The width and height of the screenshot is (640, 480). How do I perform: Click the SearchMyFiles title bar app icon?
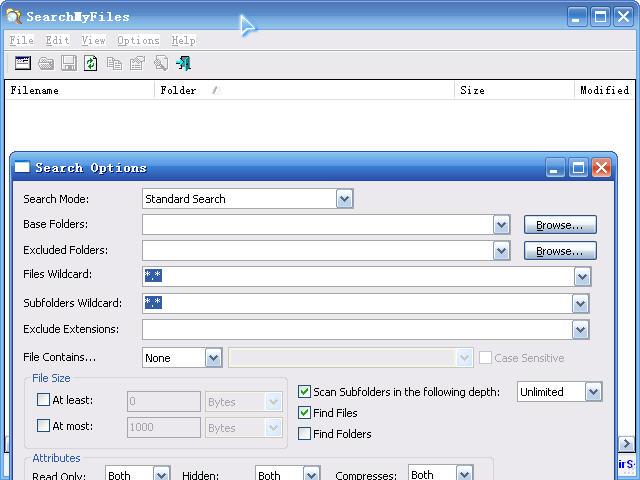point(13,17)
